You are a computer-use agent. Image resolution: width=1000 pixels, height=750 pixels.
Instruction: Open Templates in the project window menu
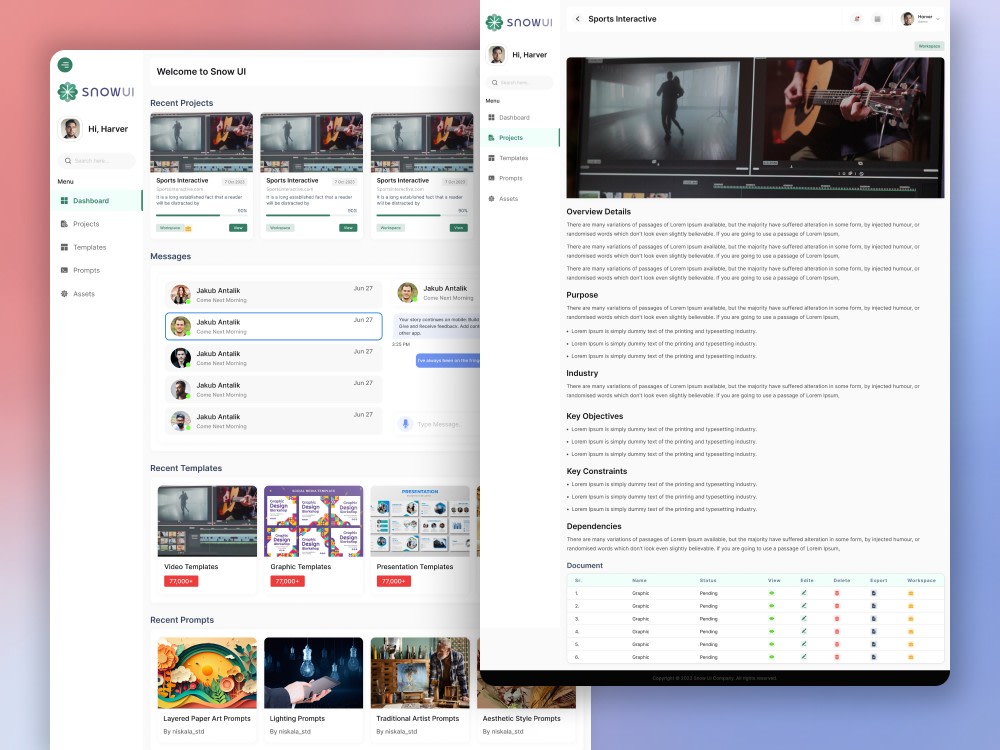[508, 158]
